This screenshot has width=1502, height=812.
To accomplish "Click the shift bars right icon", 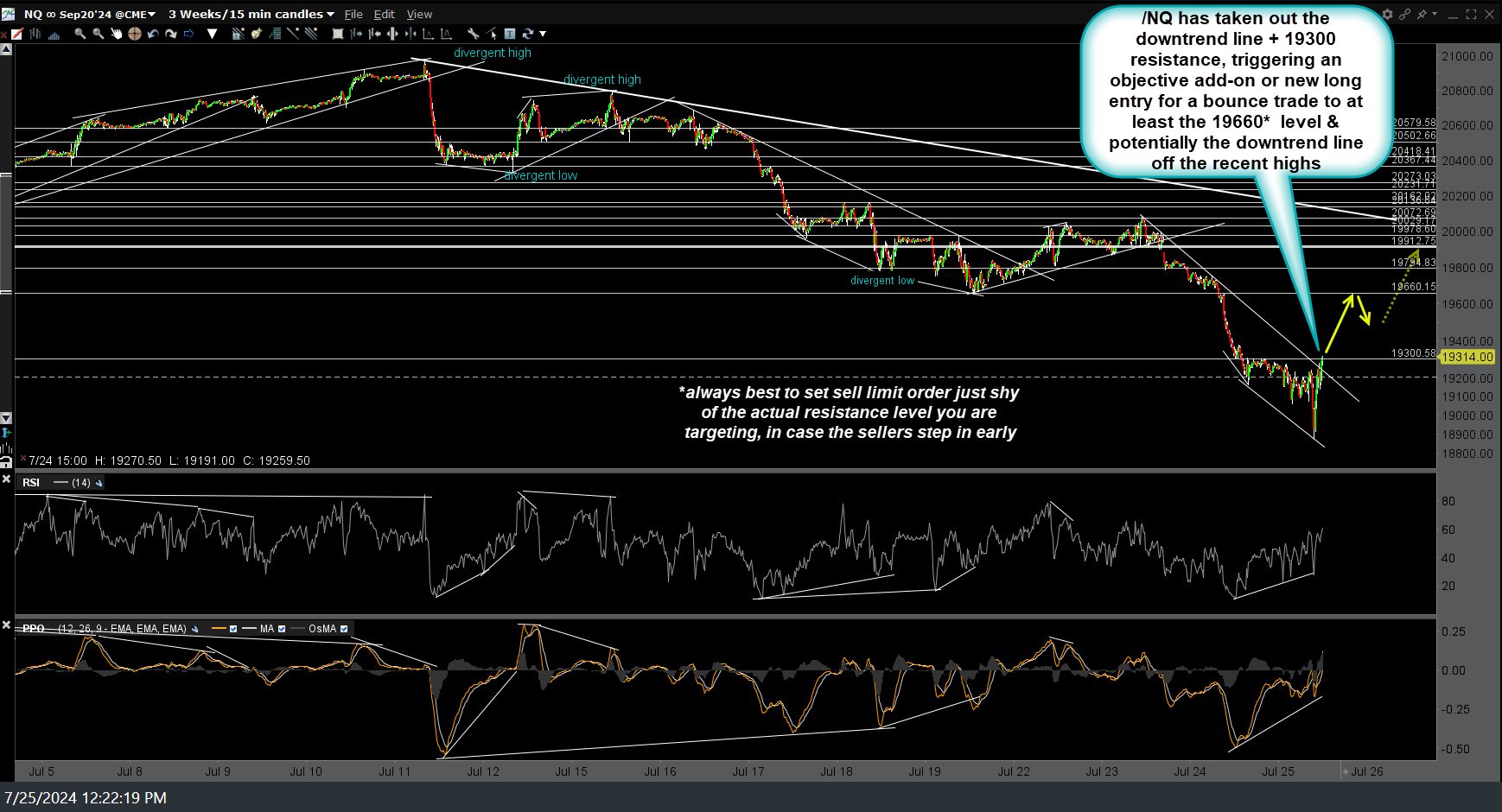I will pos(356,34).
